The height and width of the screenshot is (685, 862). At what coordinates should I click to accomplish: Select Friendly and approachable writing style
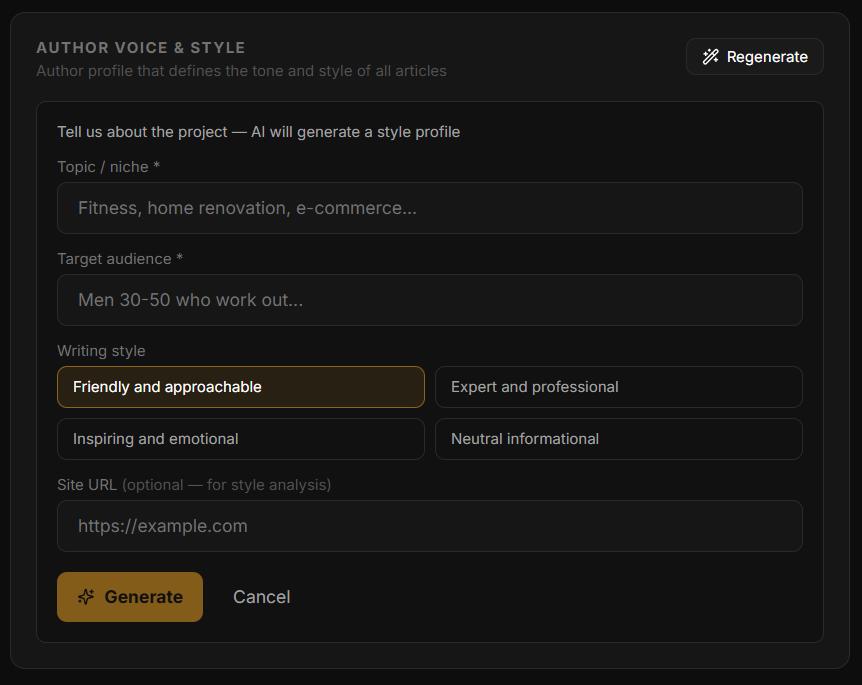[241, 387]
